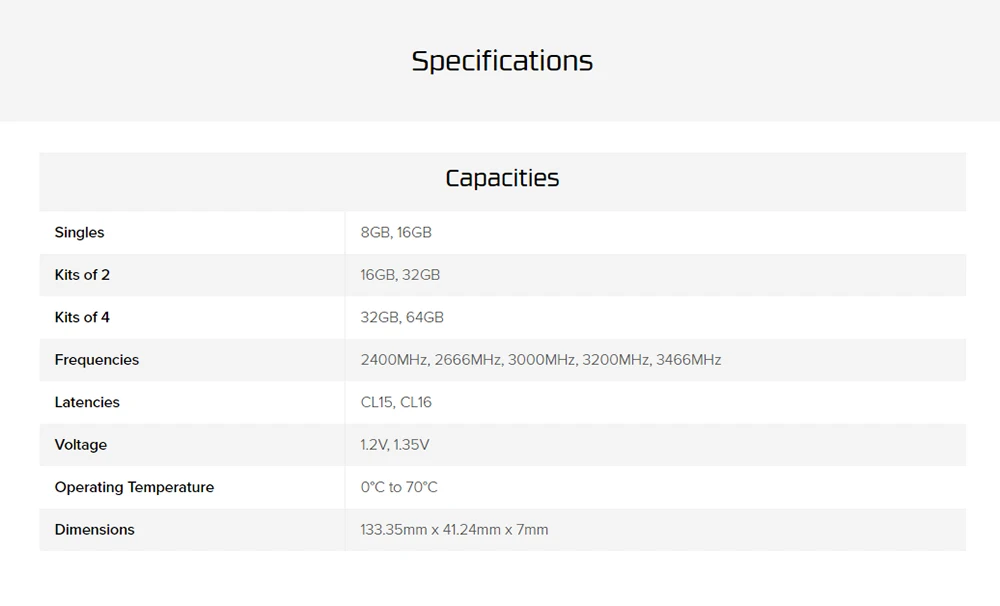Click the Capacities table header
Viewport: 1000px width, 606px height.
(502, 179)
